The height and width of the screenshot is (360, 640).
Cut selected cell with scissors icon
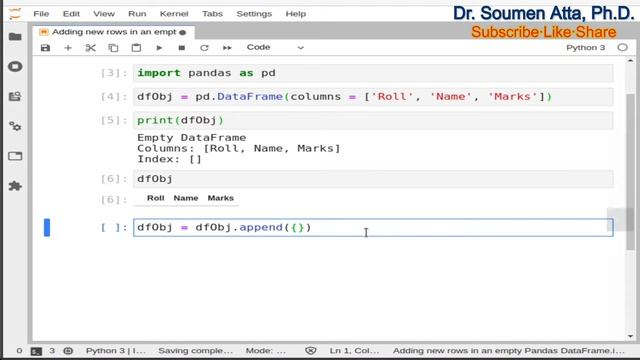tap(91, 48)
